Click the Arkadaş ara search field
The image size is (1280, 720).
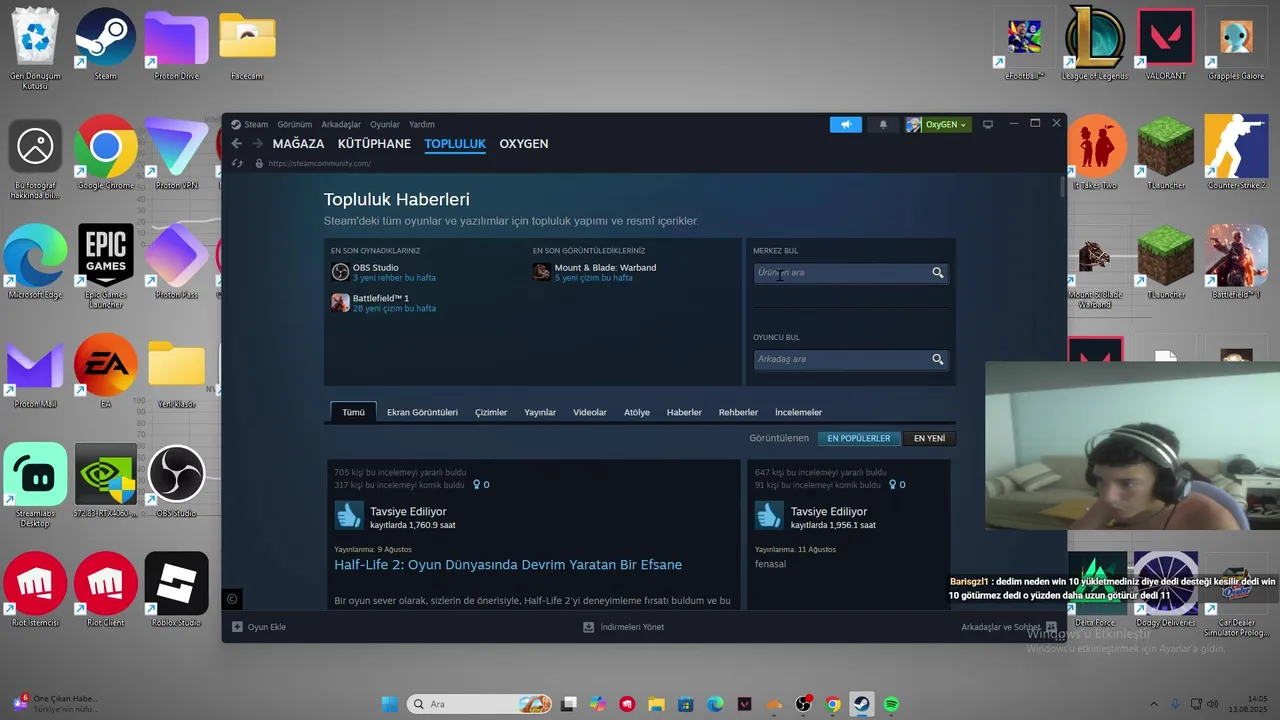(x=850, y=359)
